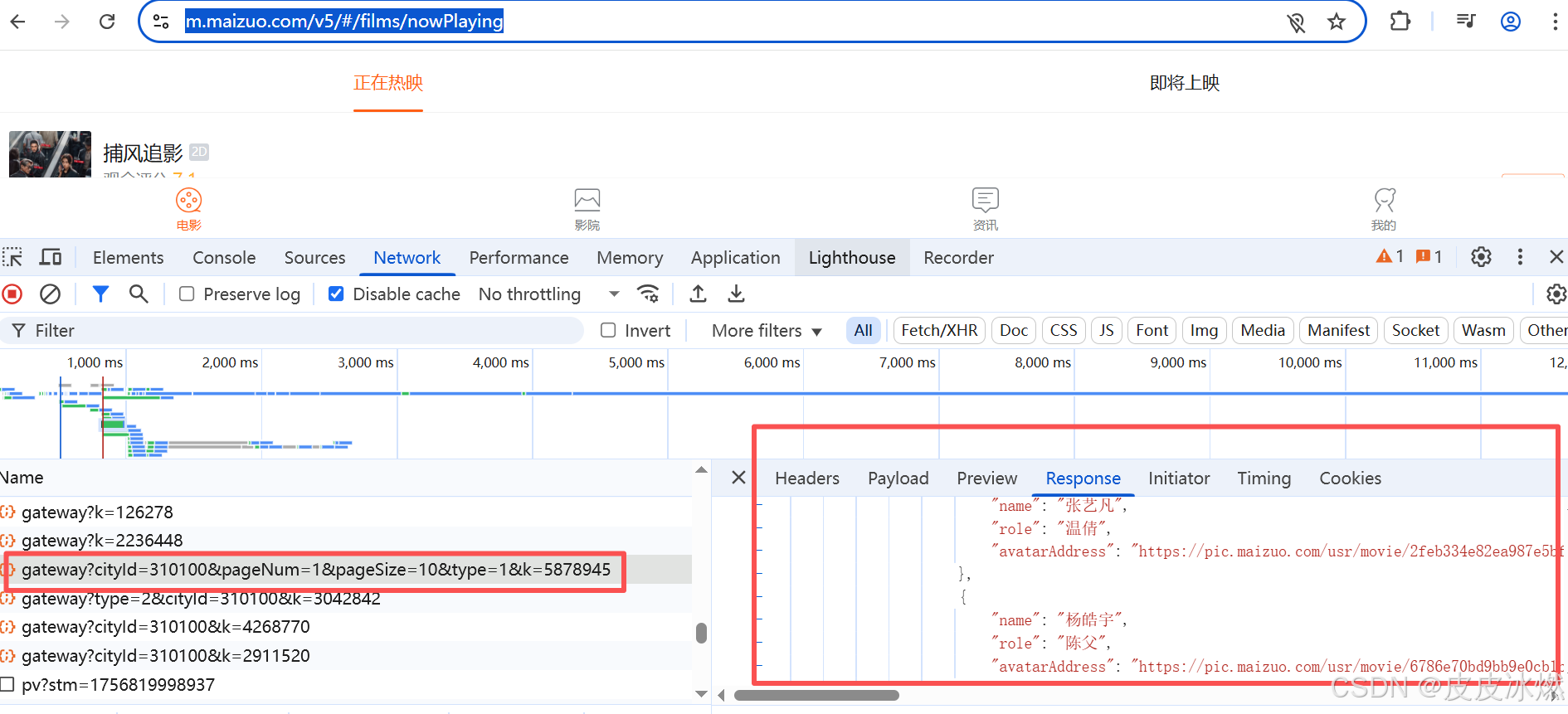Click the issues count indicator
Screen dimensions: 1568x714
coord(1429,257)
